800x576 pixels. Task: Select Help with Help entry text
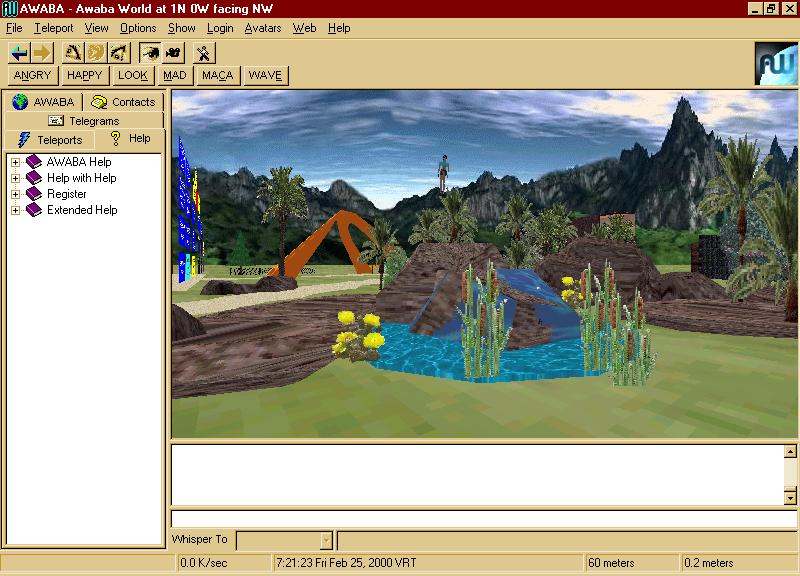(82, 178)
